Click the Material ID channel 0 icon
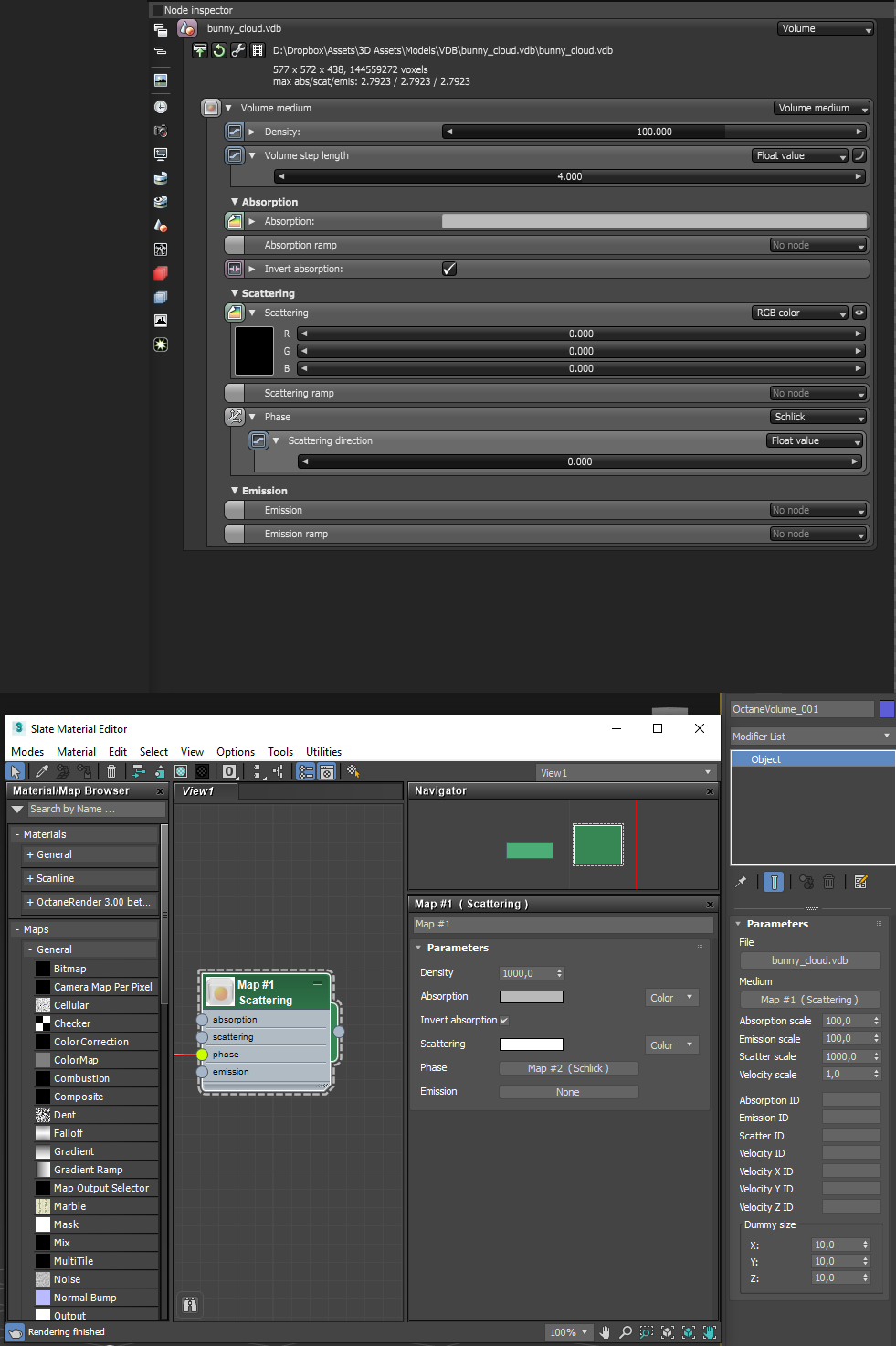896x1346 pixels. pos(230,772)
